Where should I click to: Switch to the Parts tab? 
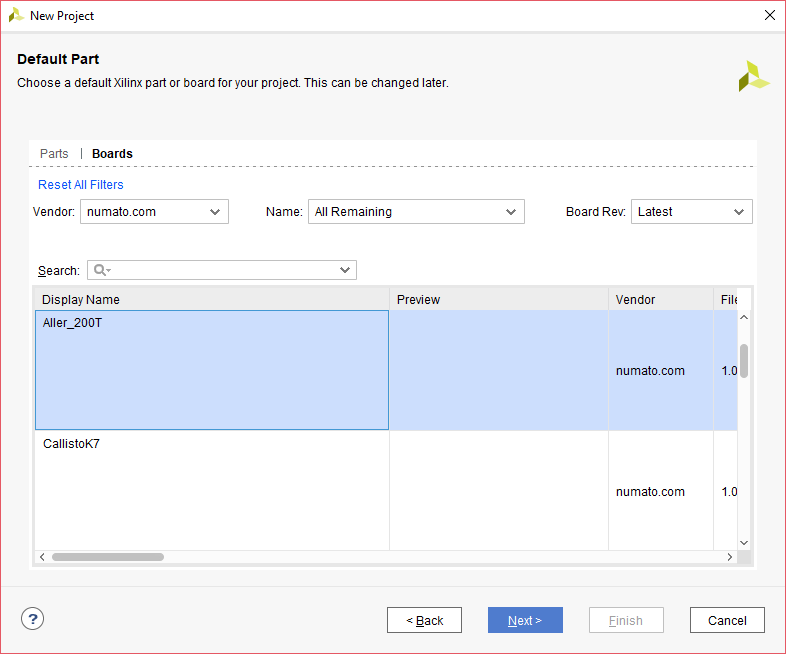point(54,154)
